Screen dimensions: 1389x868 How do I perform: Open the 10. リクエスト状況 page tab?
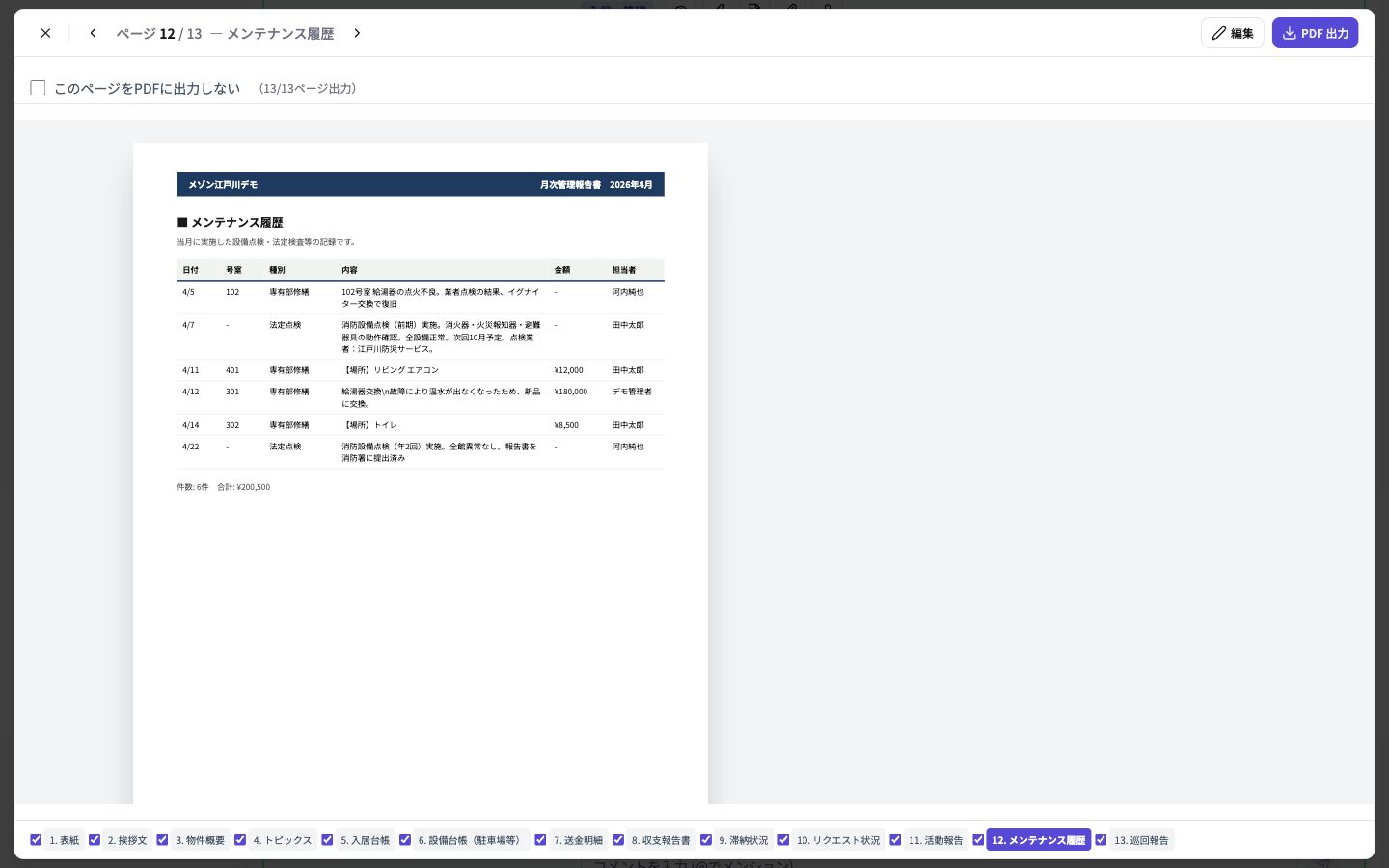pyautogui.click(x=838, y=840)
